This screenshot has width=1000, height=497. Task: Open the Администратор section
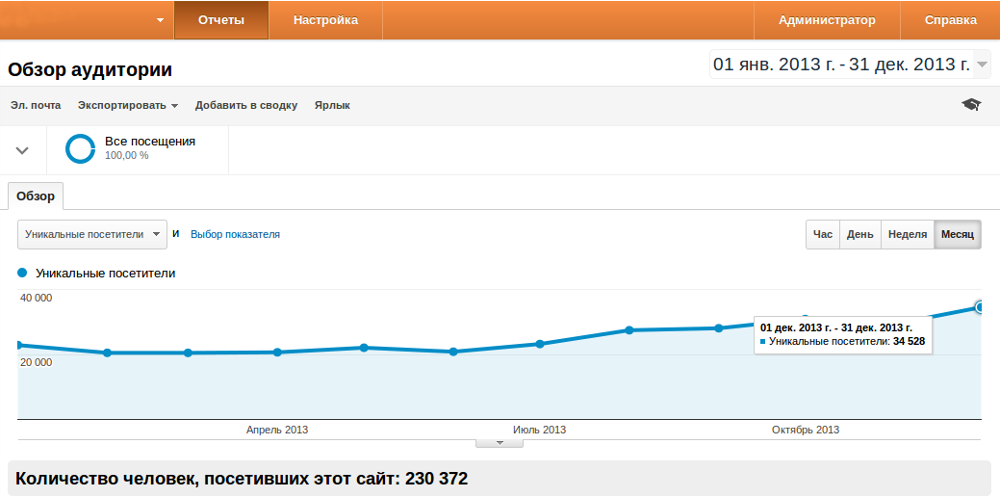[827, 20]
